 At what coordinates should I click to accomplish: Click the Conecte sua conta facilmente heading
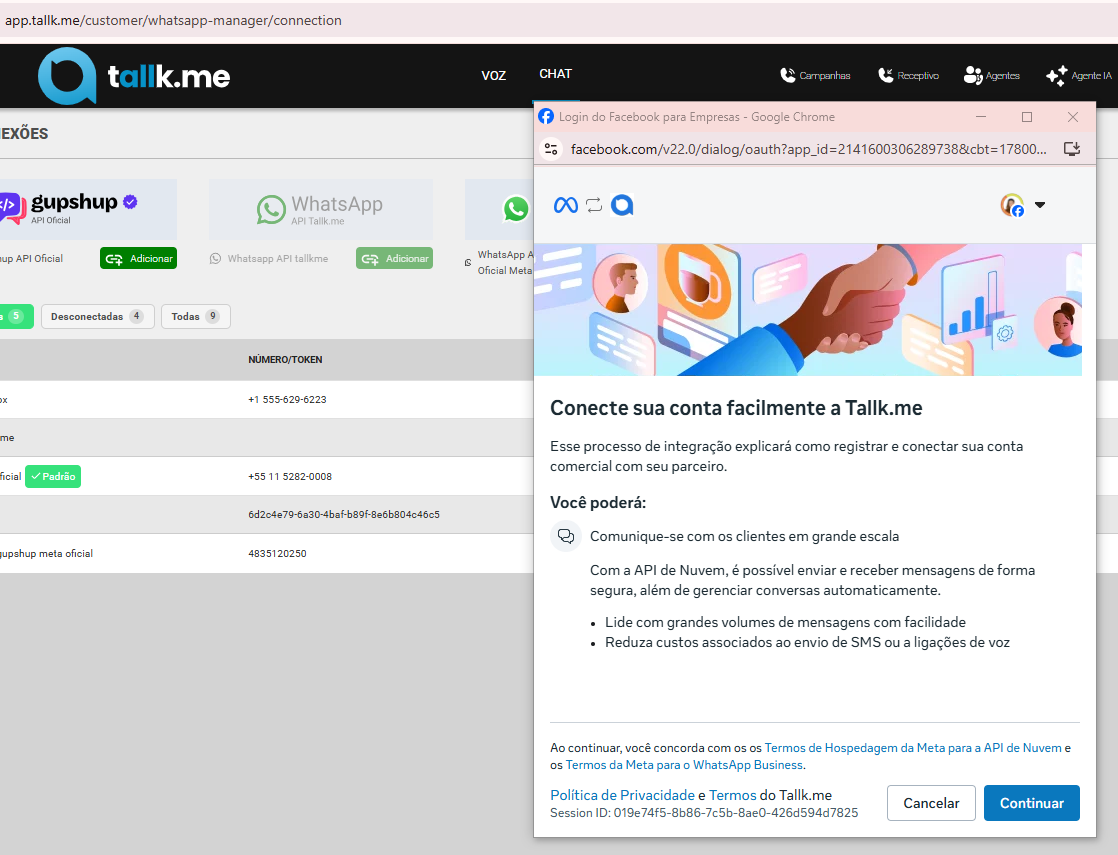[736, 408]
